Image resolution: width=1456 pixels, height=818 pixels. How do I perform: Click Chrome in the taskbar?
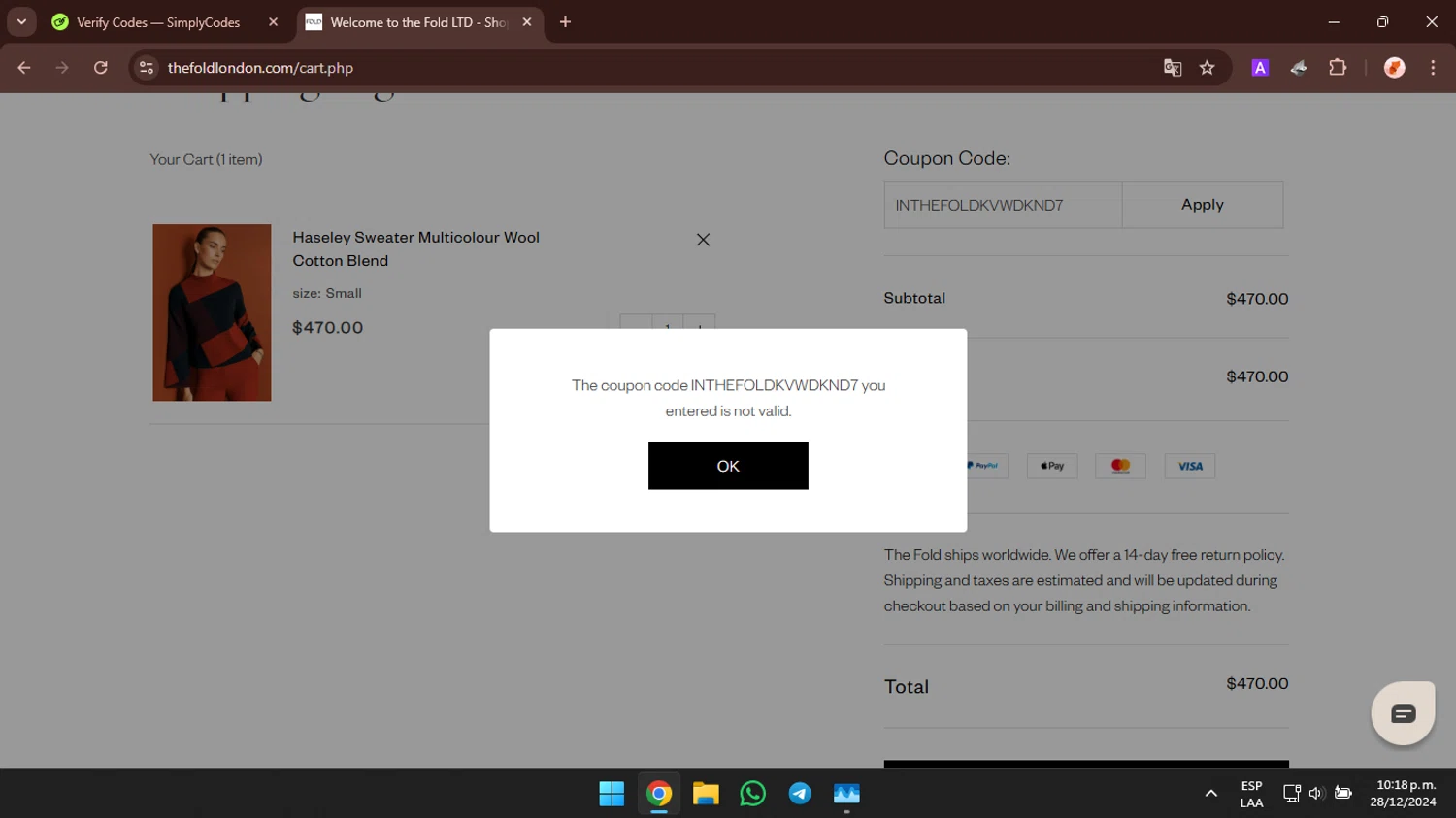pos(659,794)
